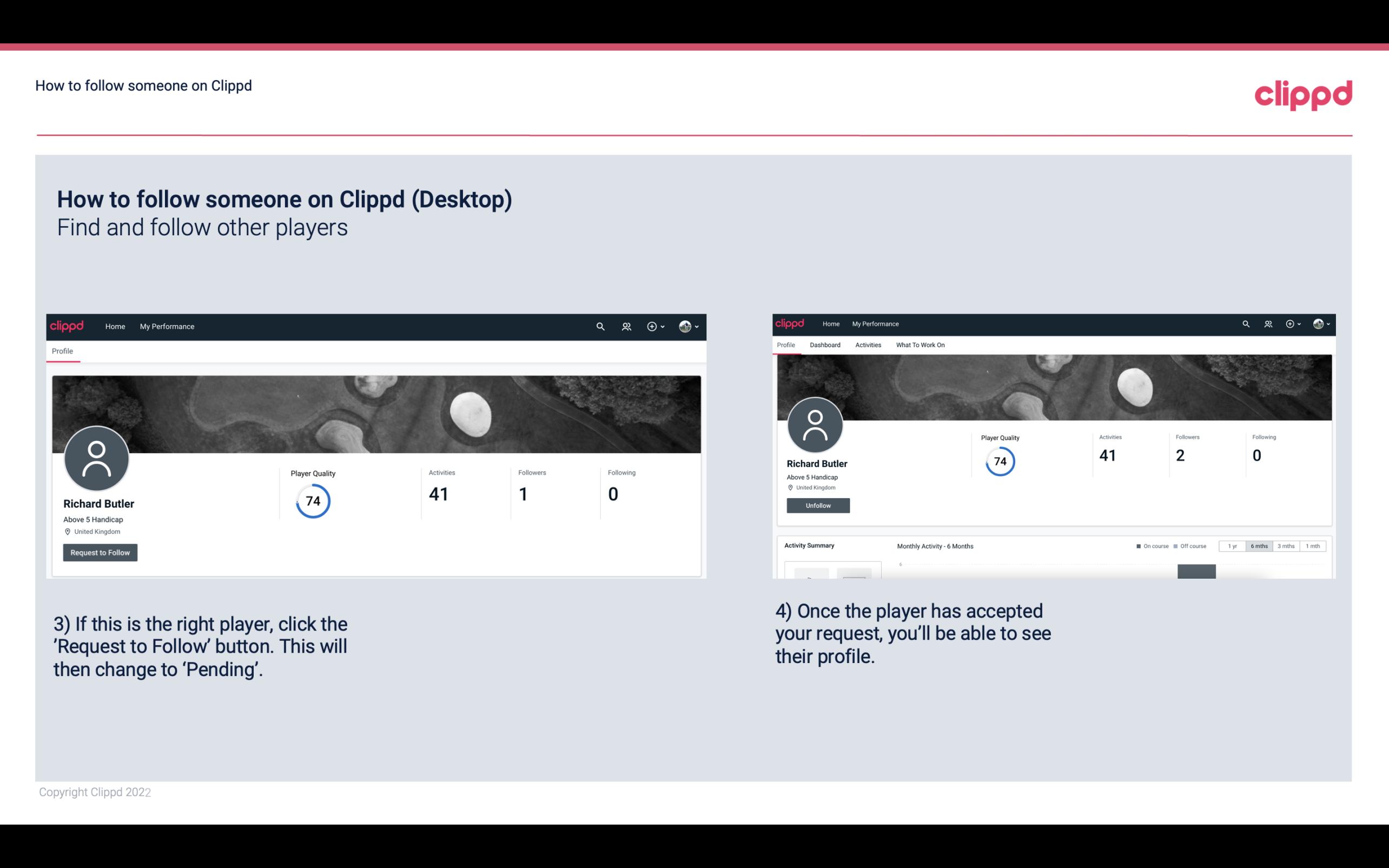Viewport: 1389px width, 868px height.
Task: Click the 'Request to Follow' button
Action: coord(99,552)
